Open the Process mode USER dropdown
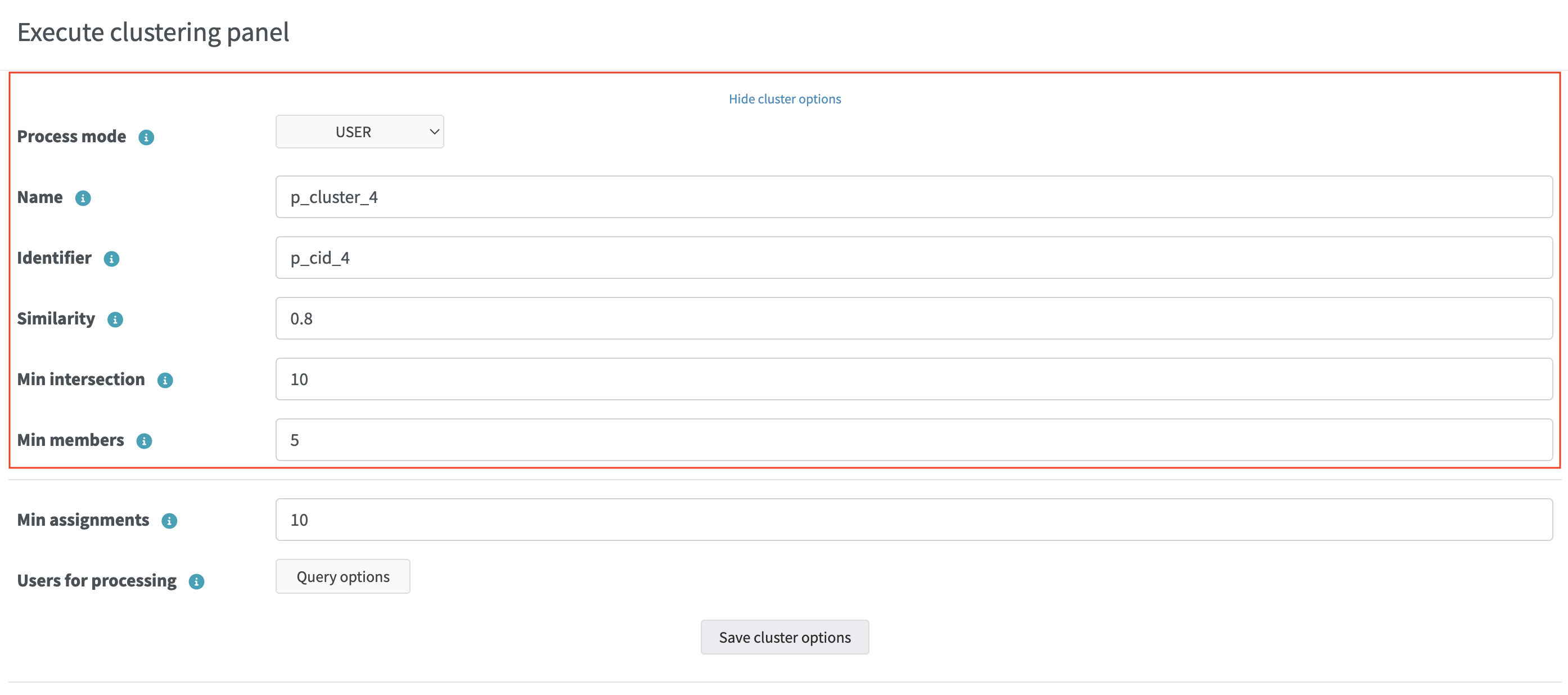Screen dimensions: 1568x695 point(359,132)
